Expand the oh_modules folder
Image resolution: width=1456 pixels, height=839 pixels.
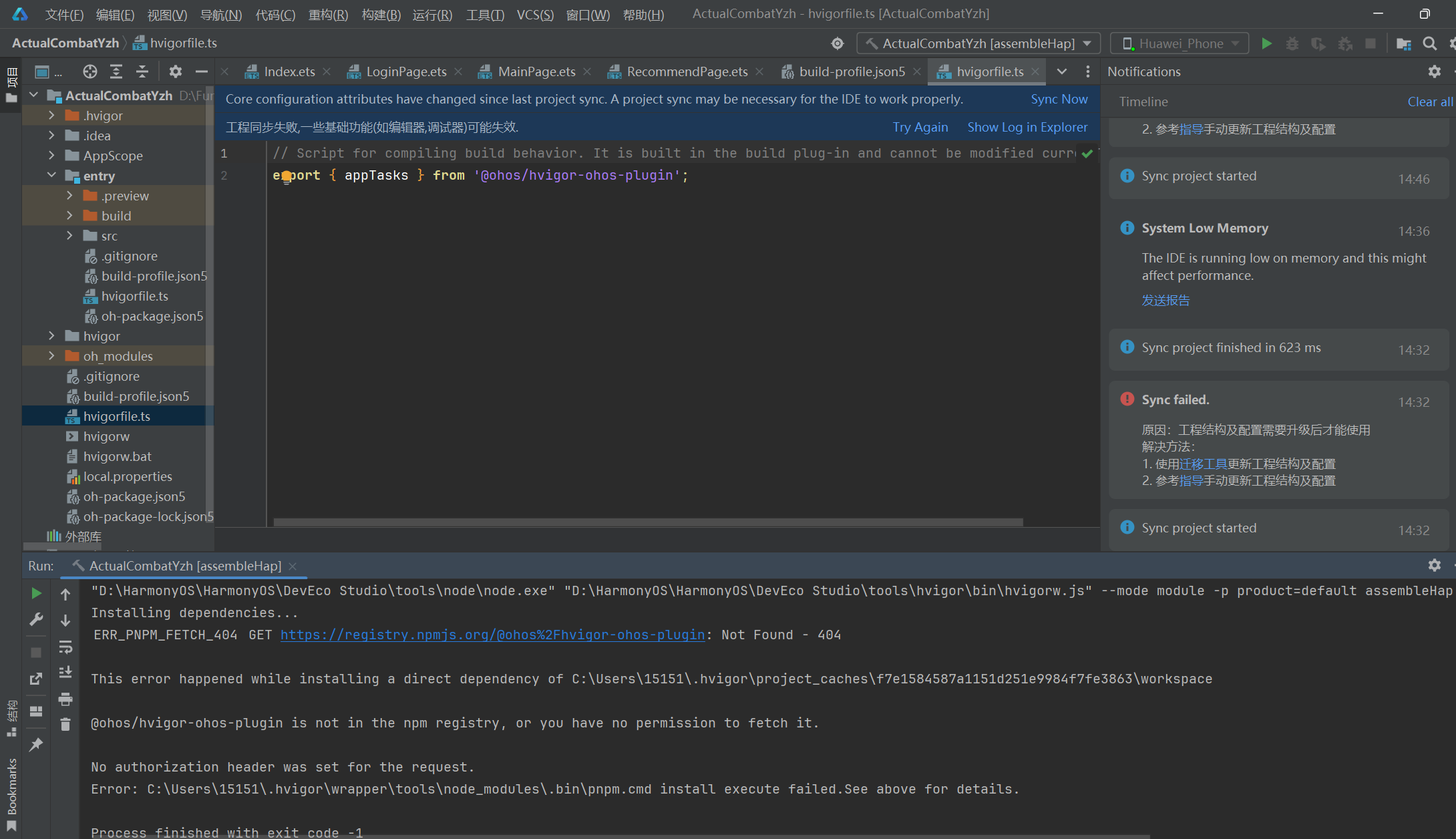[x=51, y=356]
